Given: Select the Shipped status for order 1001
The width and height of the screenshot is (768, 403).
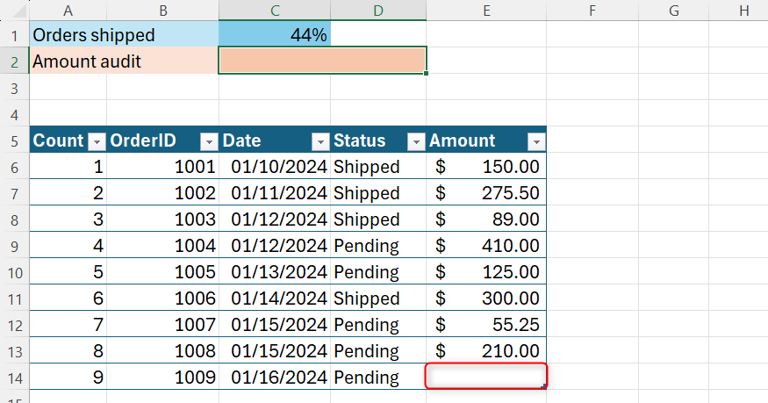Looking at the screenshot, I should [x=378, y=166].
